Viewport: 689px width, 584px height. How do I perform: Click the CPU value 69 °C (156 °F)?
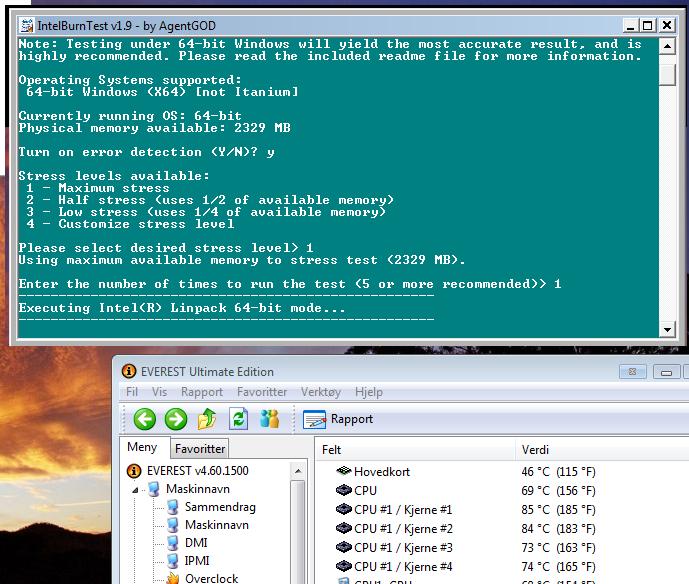[x=558, y=490]
